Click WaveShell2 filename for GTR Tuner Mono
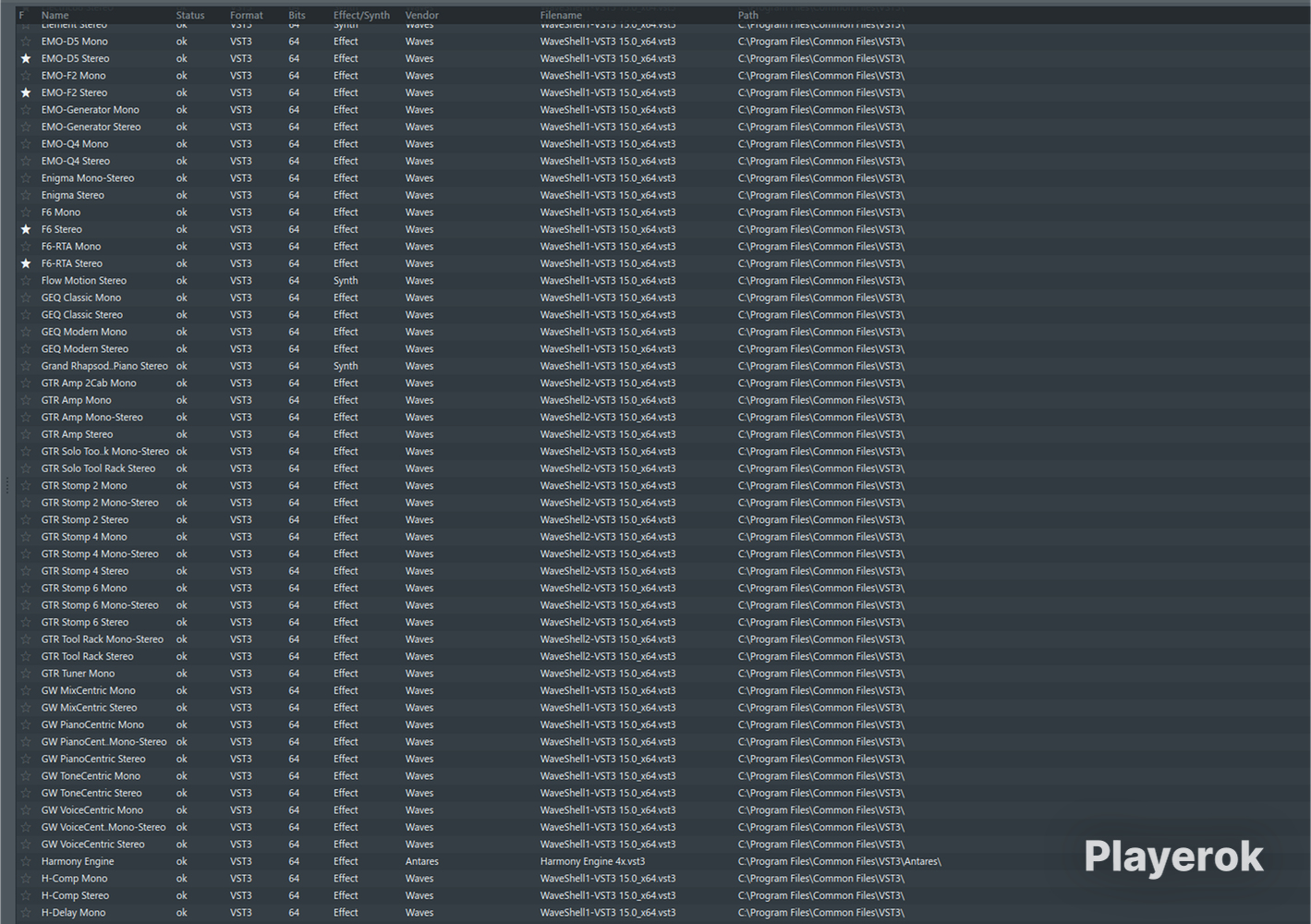Screen dimensions: 1311x924 point(608,674)
